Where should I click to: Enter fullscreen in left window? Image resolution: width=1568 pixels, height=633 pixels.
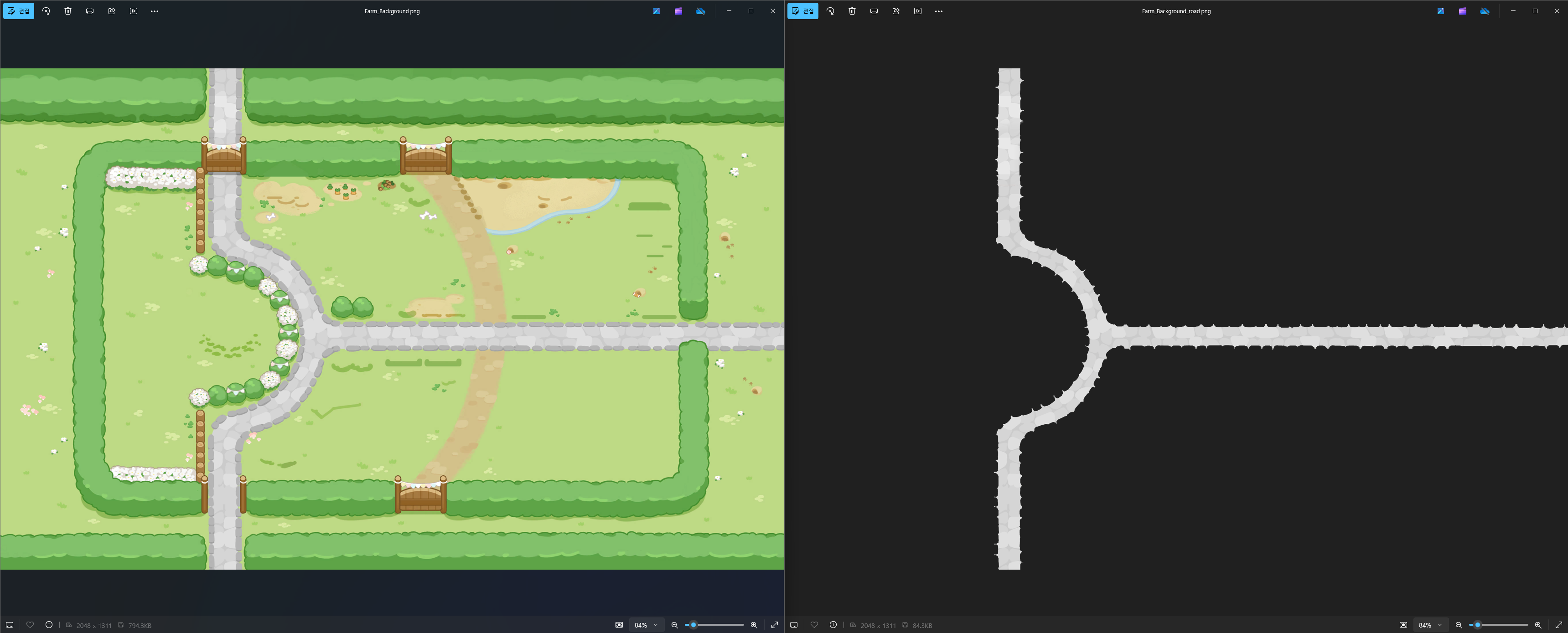[774, 625]
